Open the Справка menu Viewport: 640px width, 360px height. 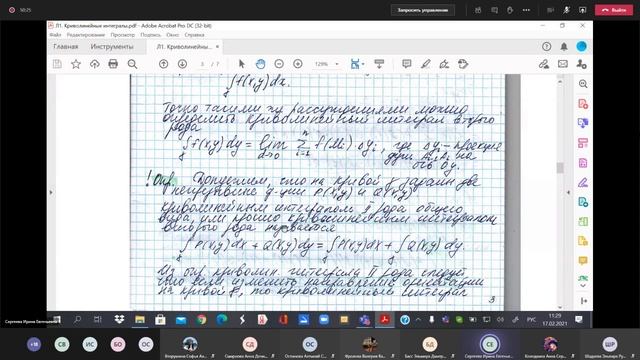point(194,35)
